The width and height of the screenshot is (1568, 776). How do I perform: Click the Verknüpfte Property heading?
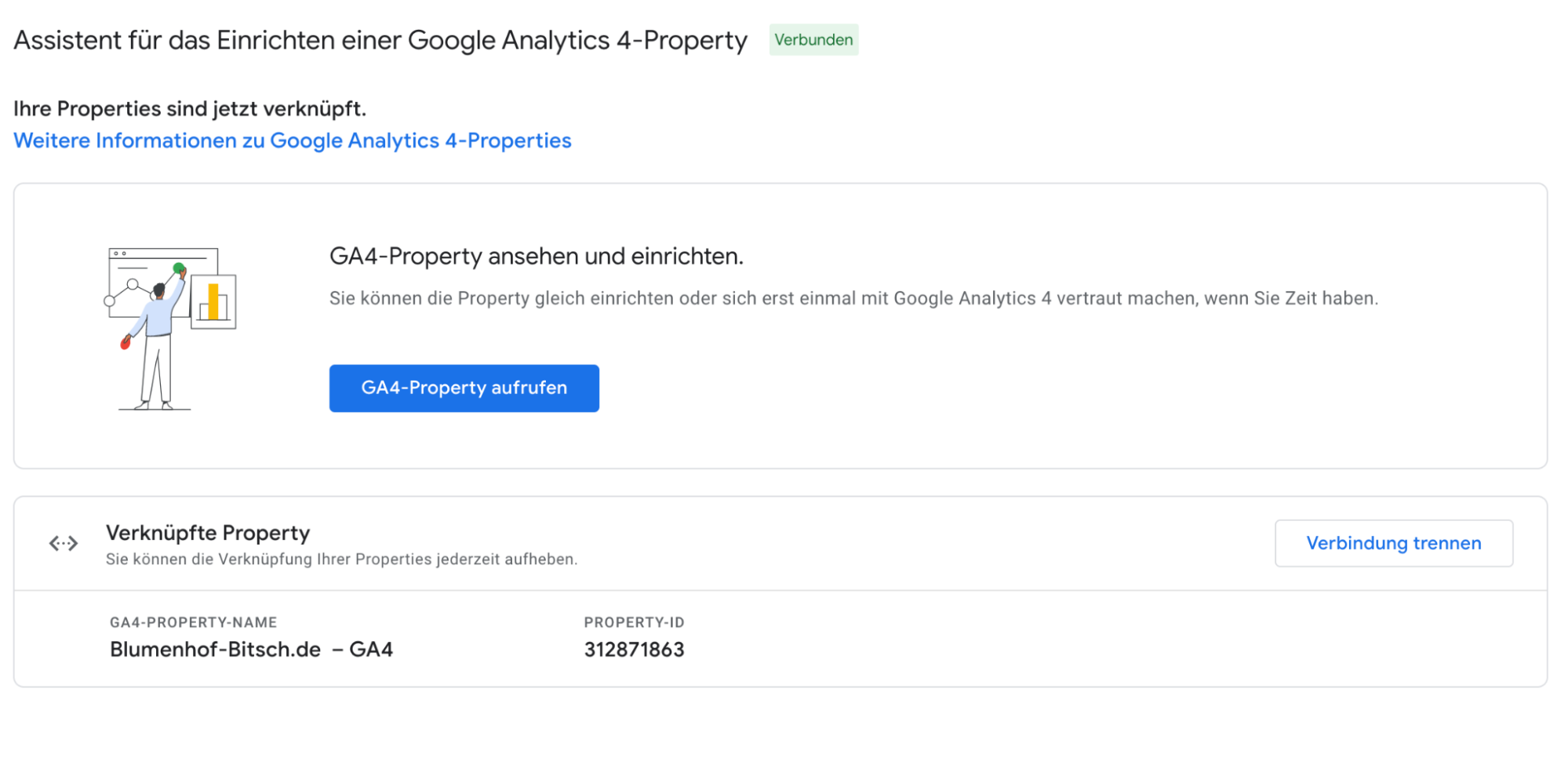[x=208, y=533]
